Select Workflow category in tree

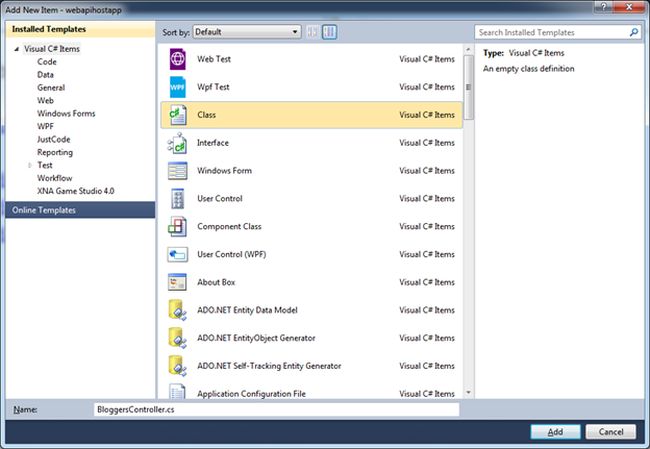55,178
